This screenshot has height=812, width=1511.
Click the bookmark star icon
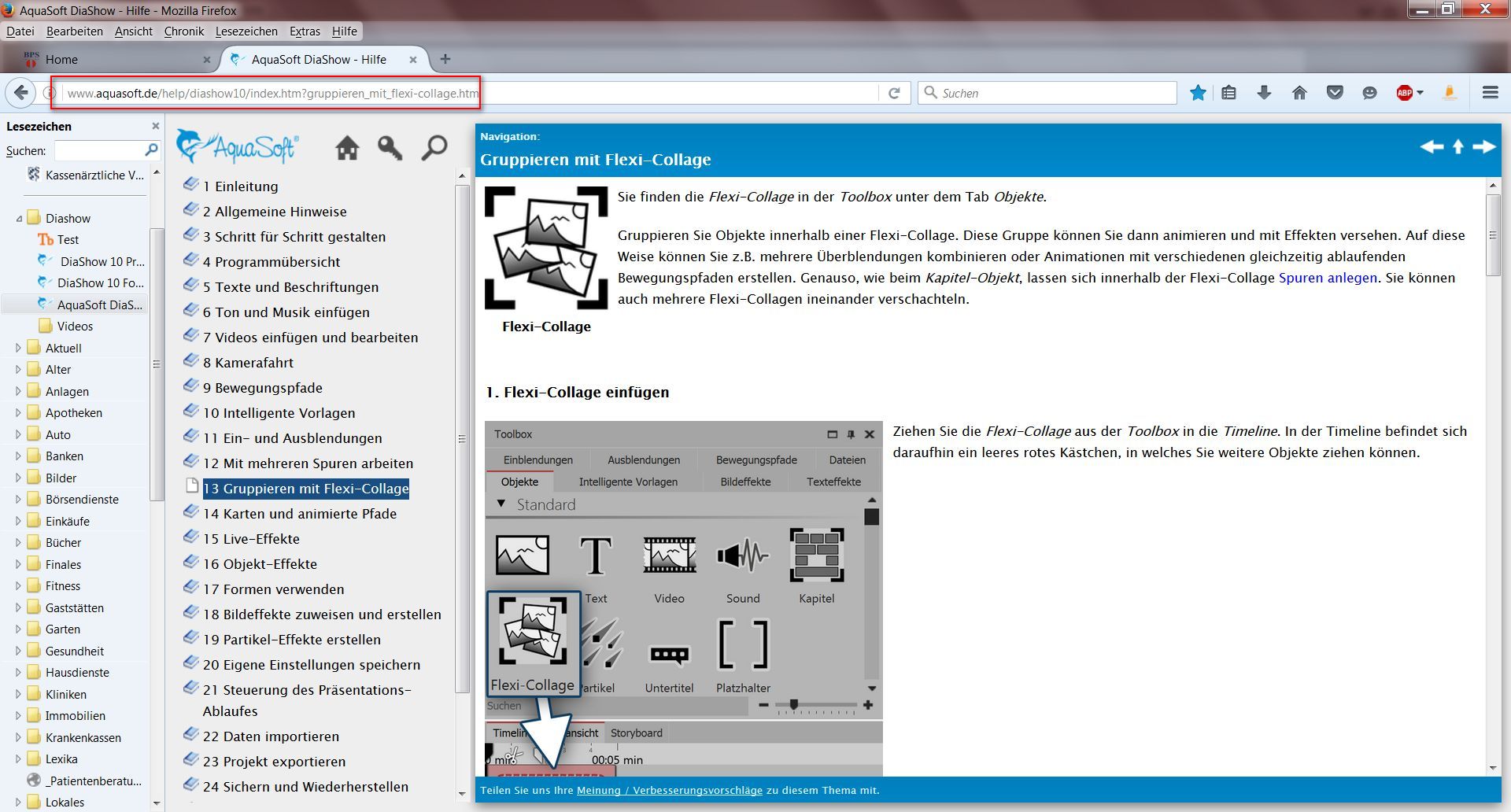[x=1198, y=93]
